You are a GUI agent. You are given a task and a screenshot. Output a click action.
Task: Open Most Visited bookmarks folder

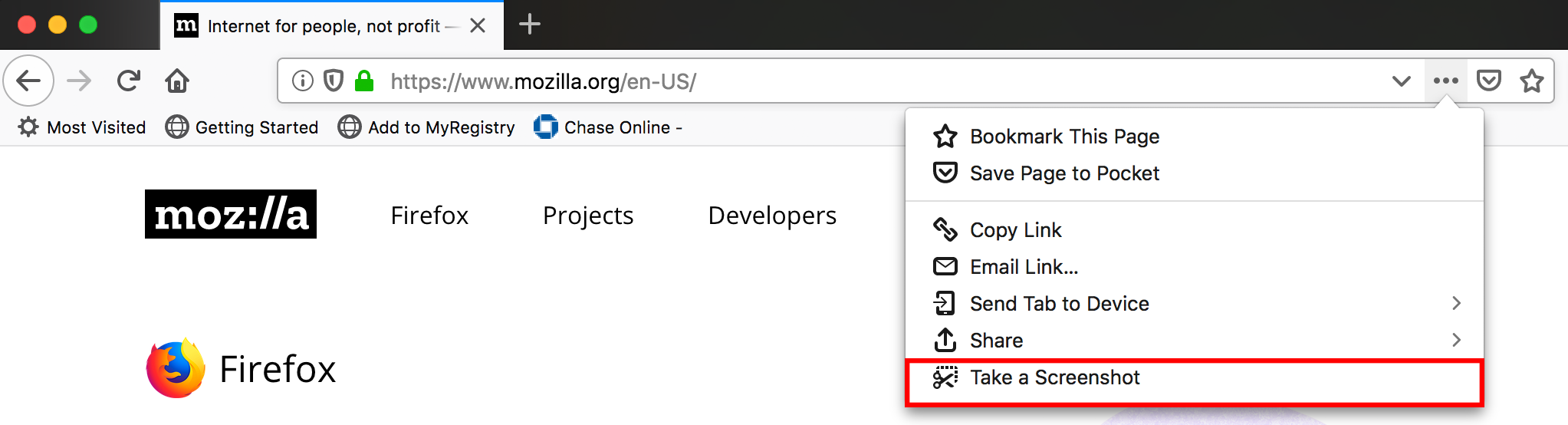(x=82, y=127)
